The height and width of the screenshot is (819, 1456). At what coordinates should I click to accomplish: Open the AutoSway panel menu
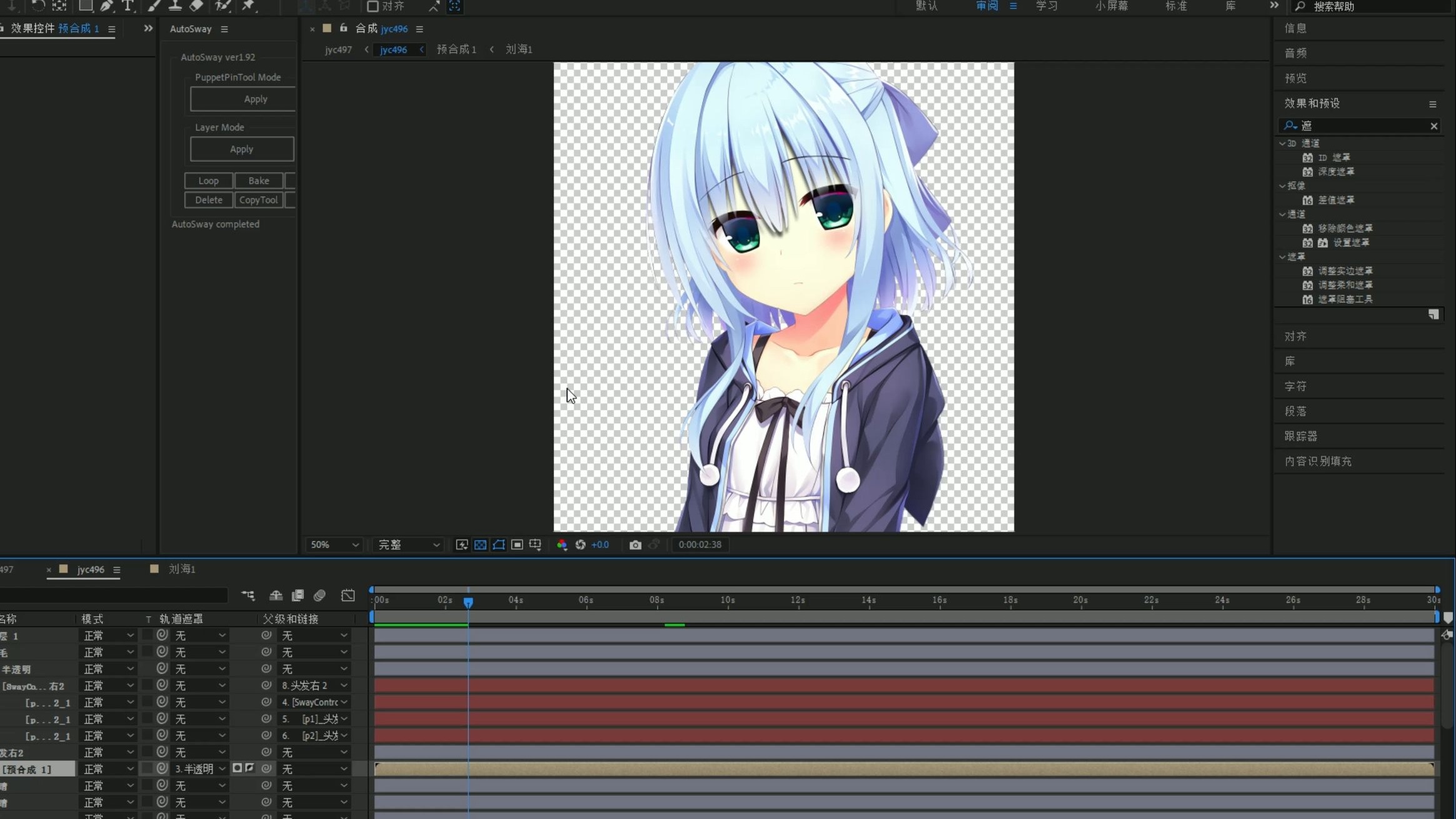(x=224, y=29)
